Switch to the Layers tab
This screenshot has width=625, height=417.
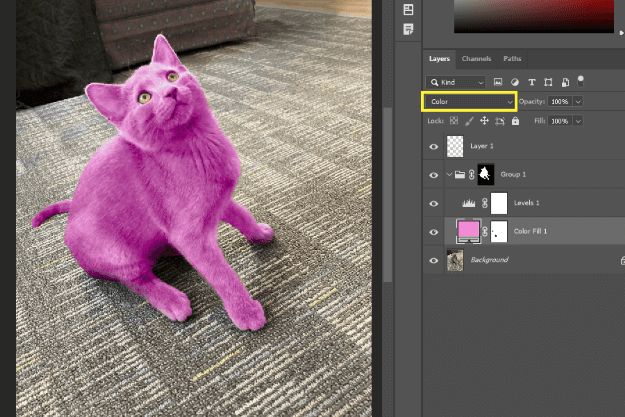pyautogui.click(x=439, y=59)
